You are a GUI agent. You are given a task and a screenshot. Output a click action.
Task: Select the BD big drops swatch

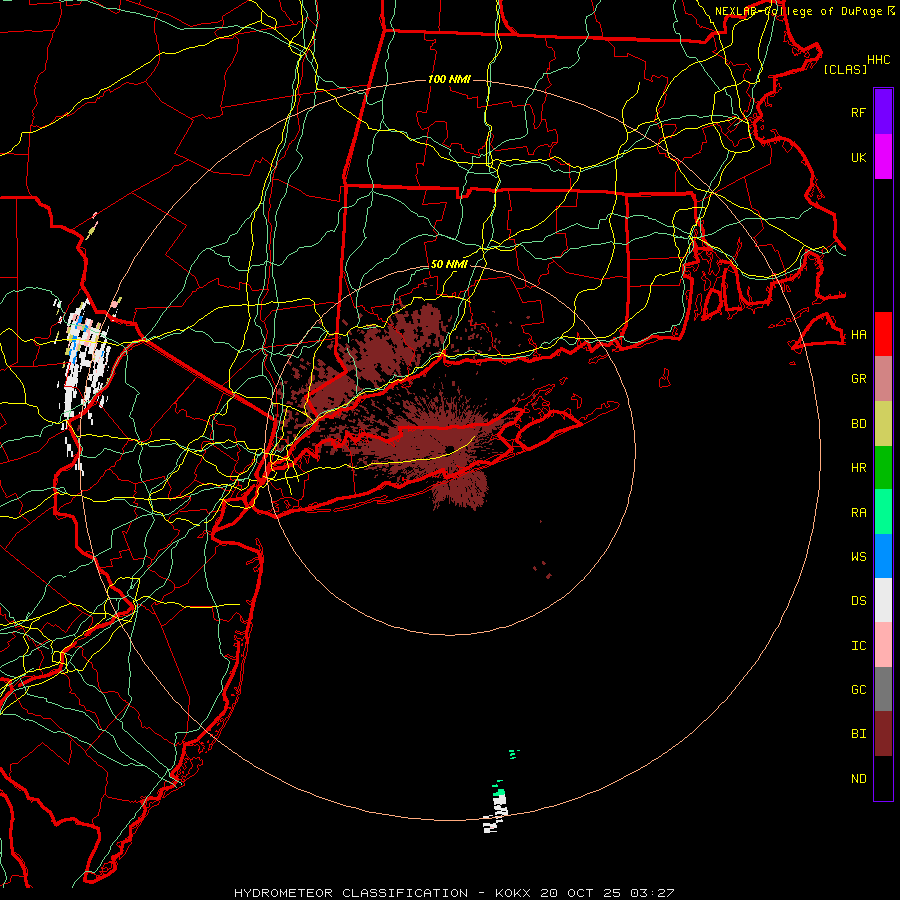883,423
